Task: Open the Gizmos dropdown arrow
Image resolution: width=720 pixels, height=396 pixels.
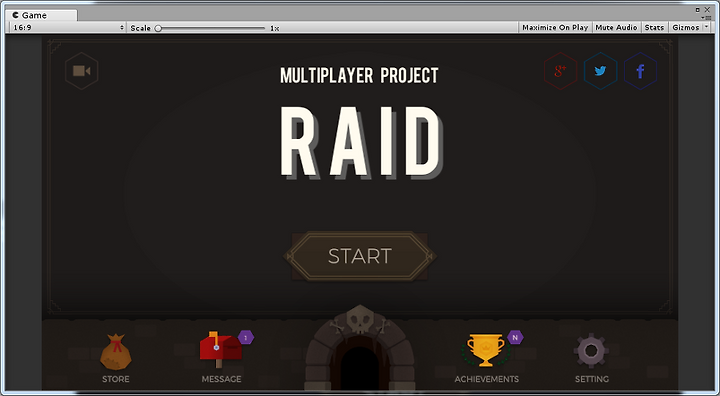Action: (x=707, y=28)
